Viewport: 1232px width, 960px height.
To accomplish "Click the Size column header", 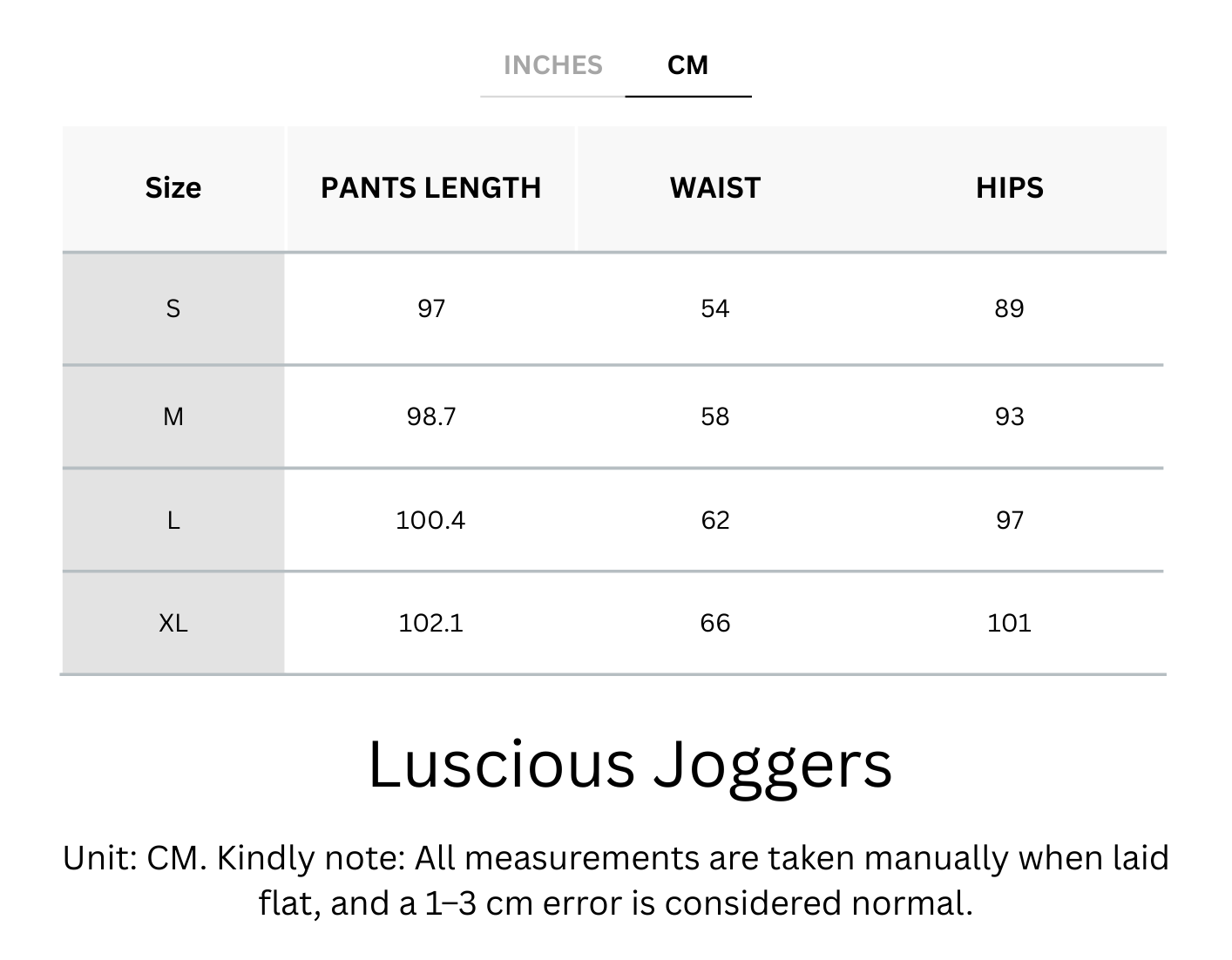I will coord(173,188).
